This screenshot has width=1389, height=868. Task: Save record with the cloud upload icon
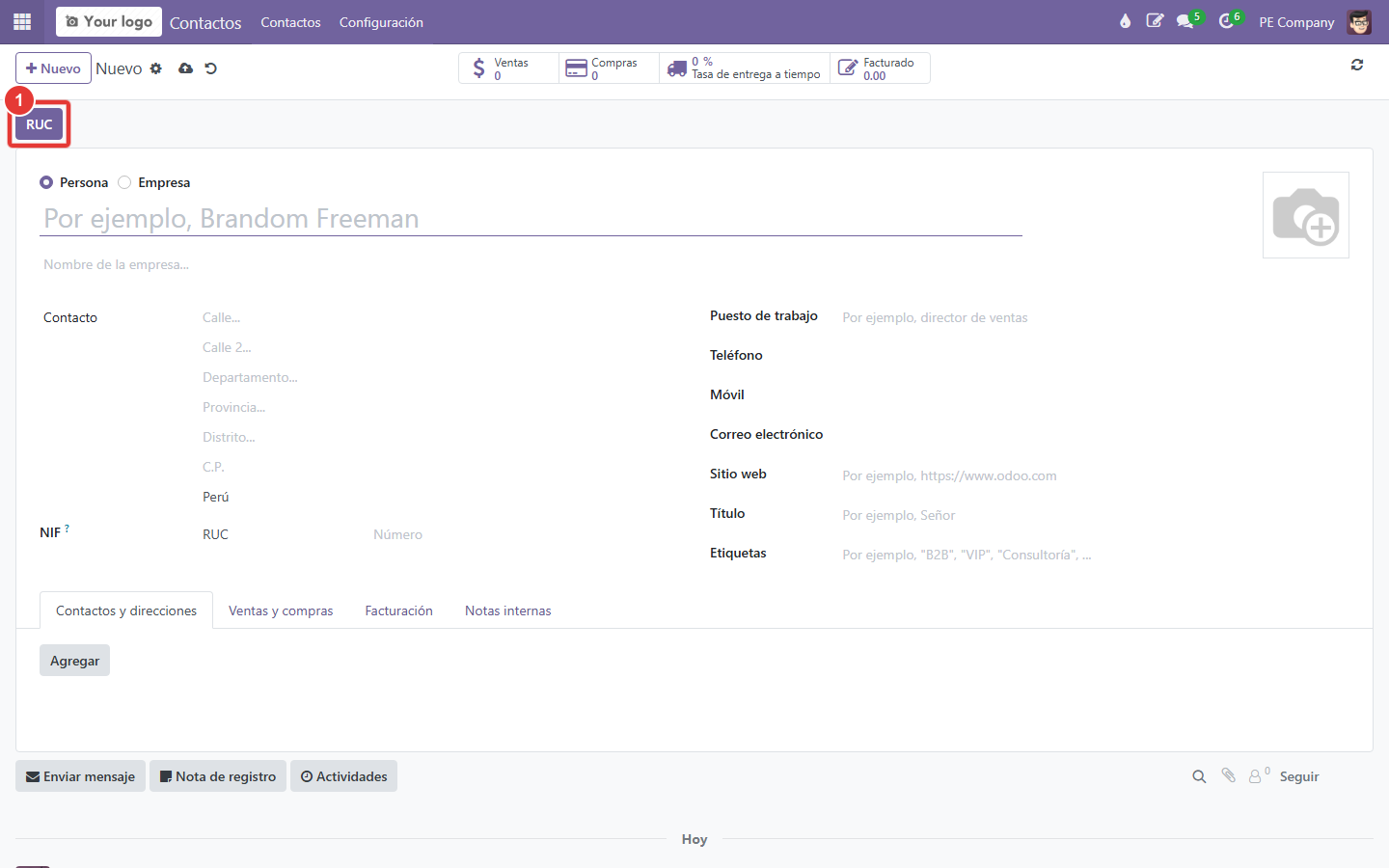click(x=186, y=68)
